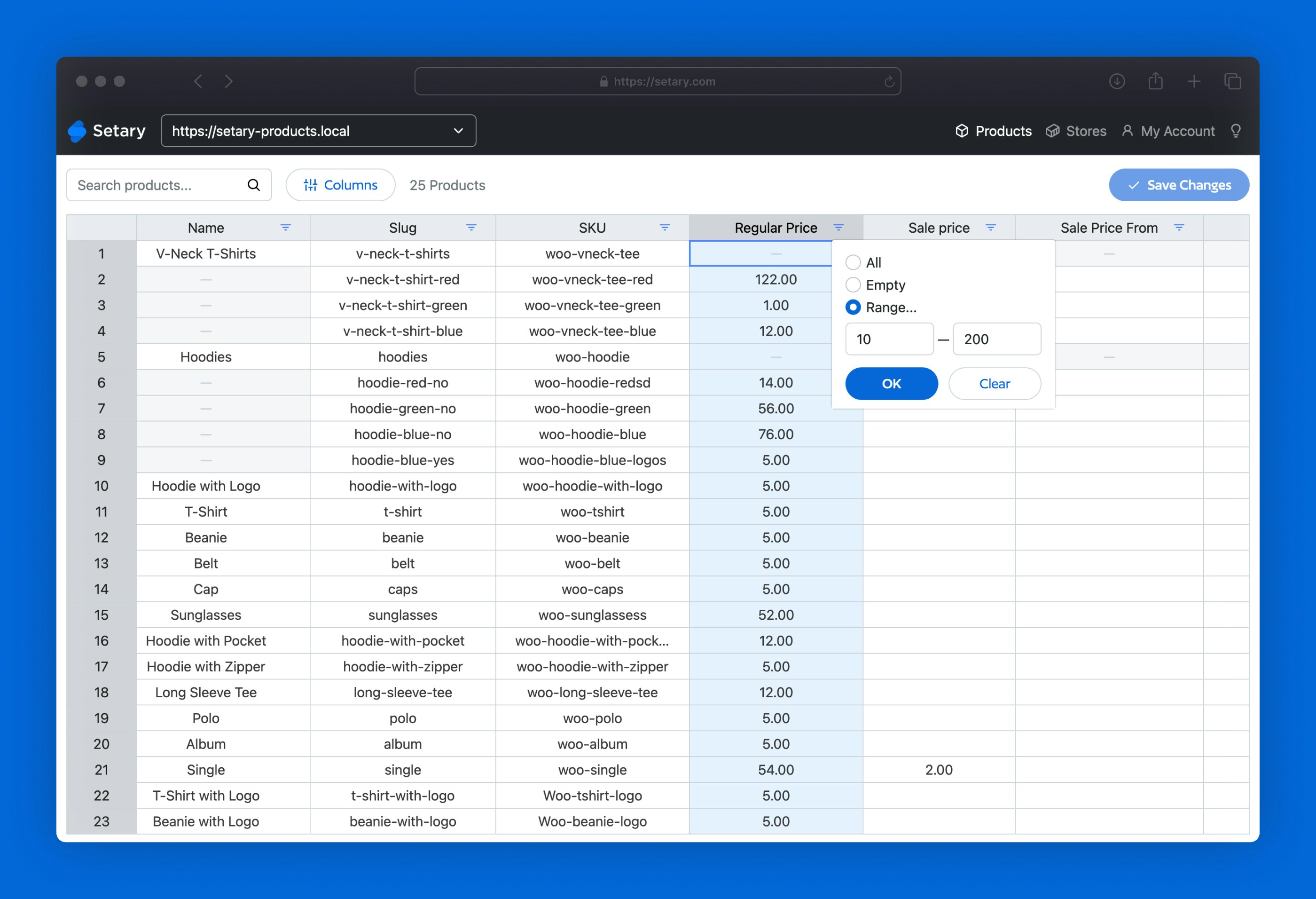
Task: Click the browser address bar
Action: point(658,81)
